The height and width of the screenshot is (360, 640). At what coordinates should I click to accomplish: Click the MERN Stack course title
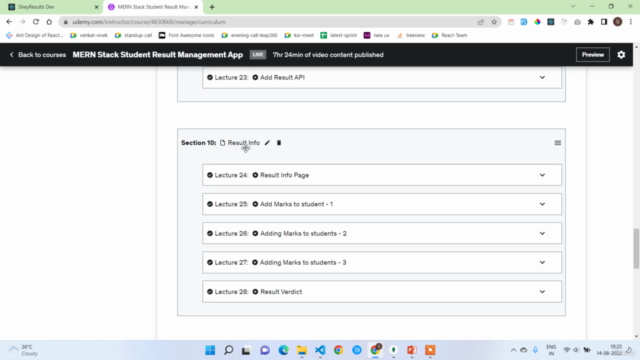[158, 55]
